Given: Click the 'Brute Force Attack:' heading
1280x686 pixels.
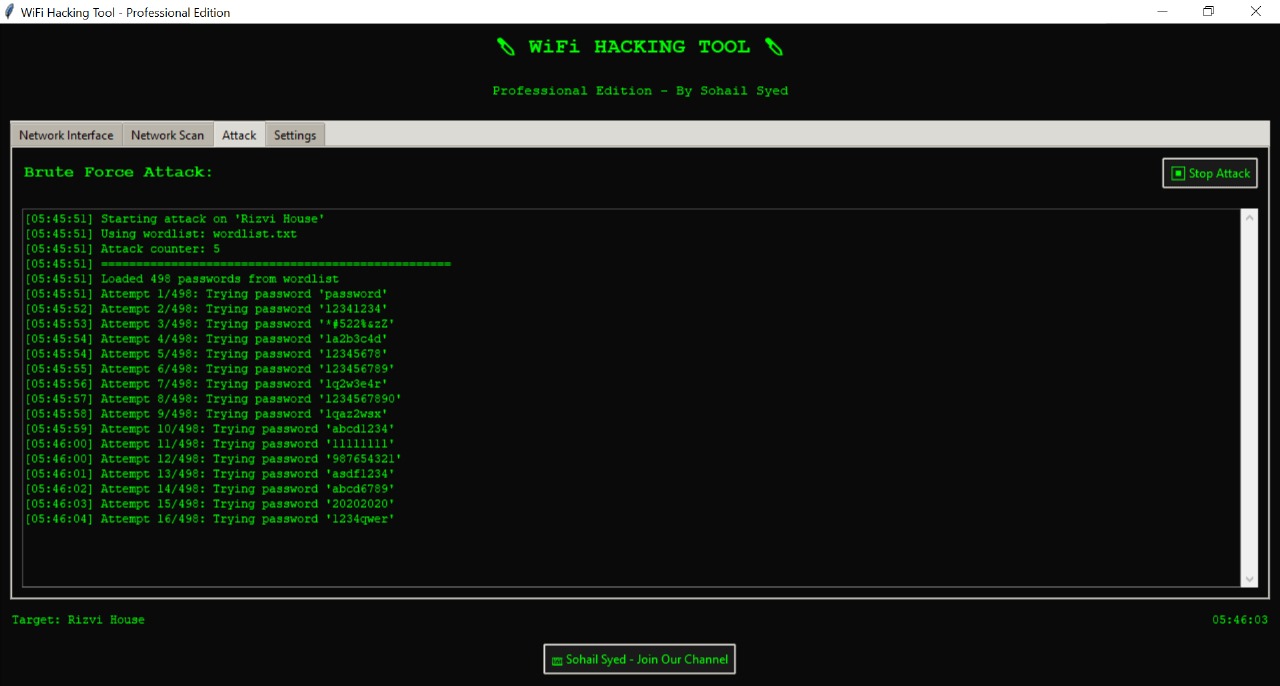Looking at the screenshot, I should pos(118,172).
